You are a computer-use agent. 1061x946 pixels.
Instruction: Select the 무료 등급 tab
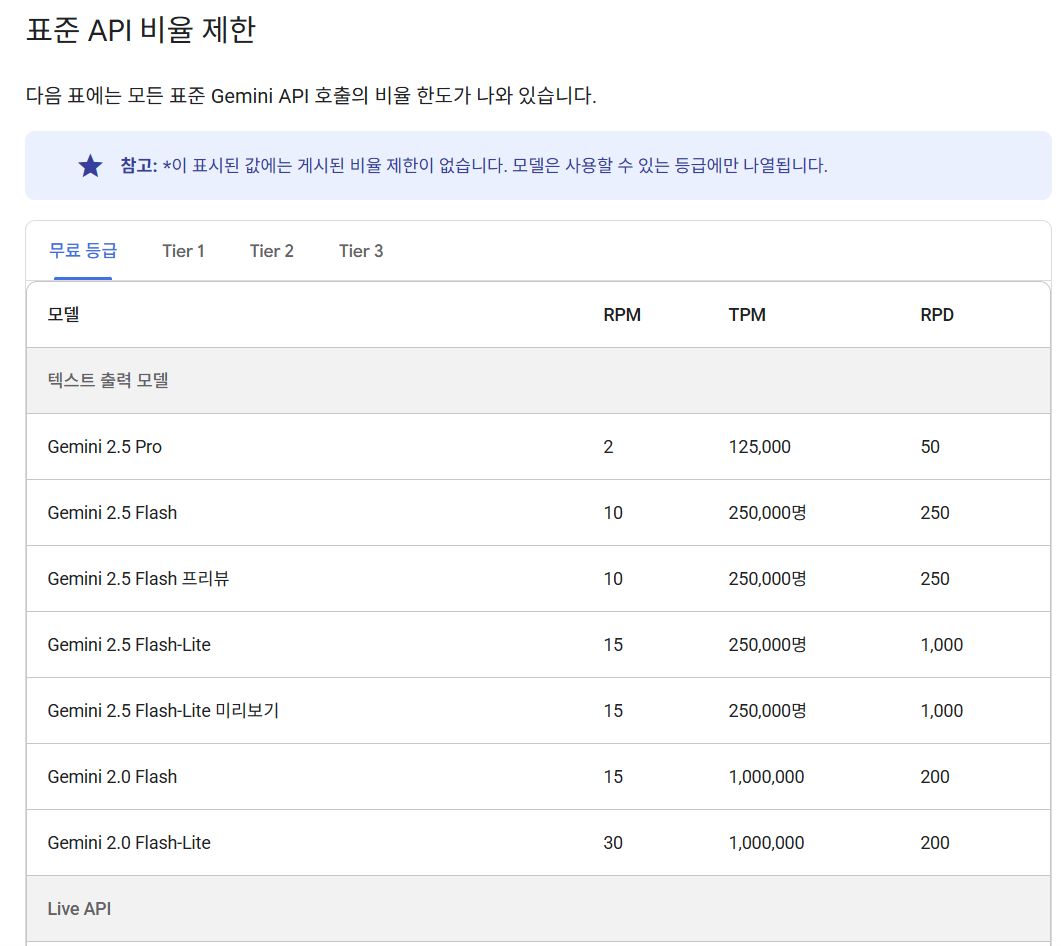point(83,251)
